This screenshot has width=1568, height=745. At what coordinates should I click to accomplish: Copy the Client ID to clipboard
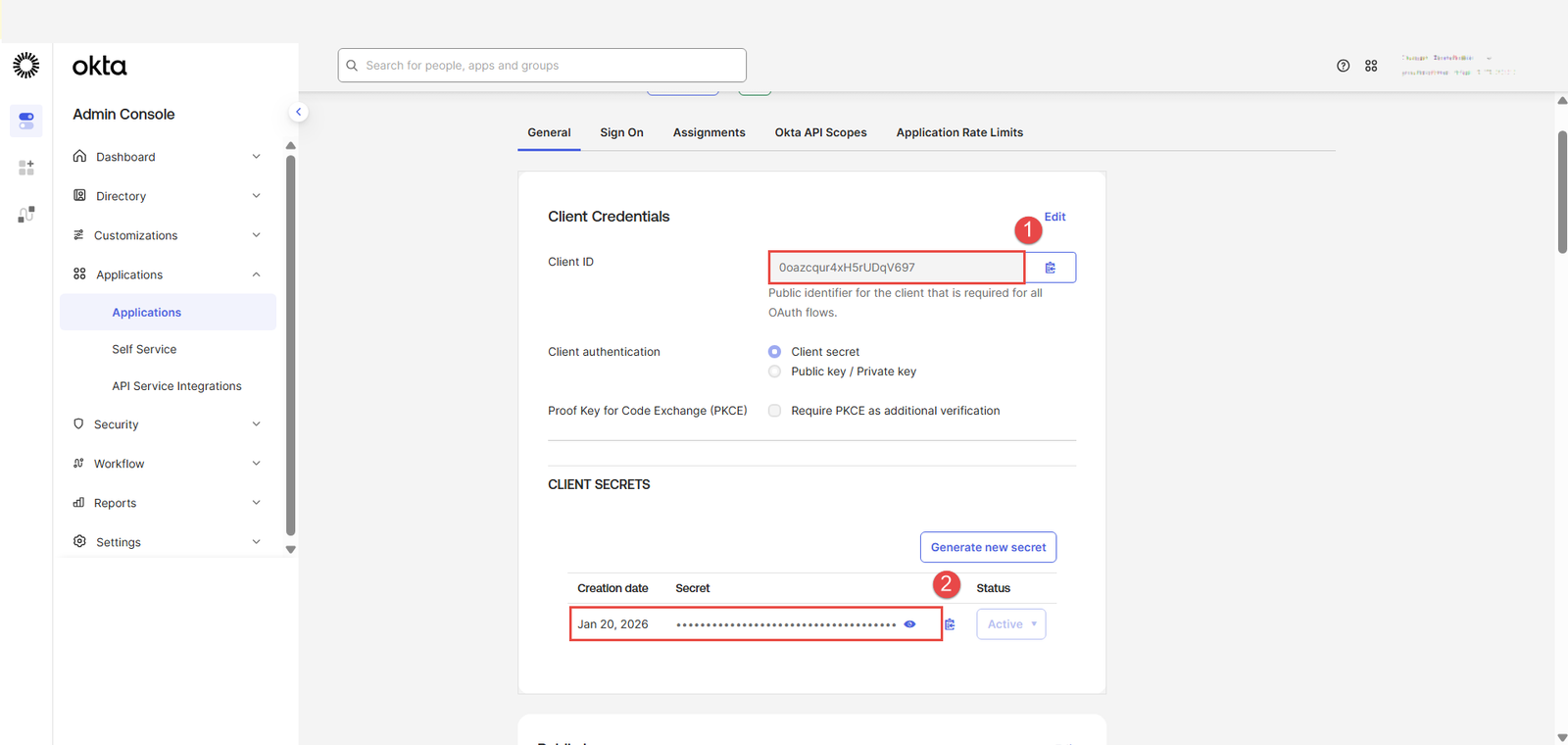[1050, 268]
